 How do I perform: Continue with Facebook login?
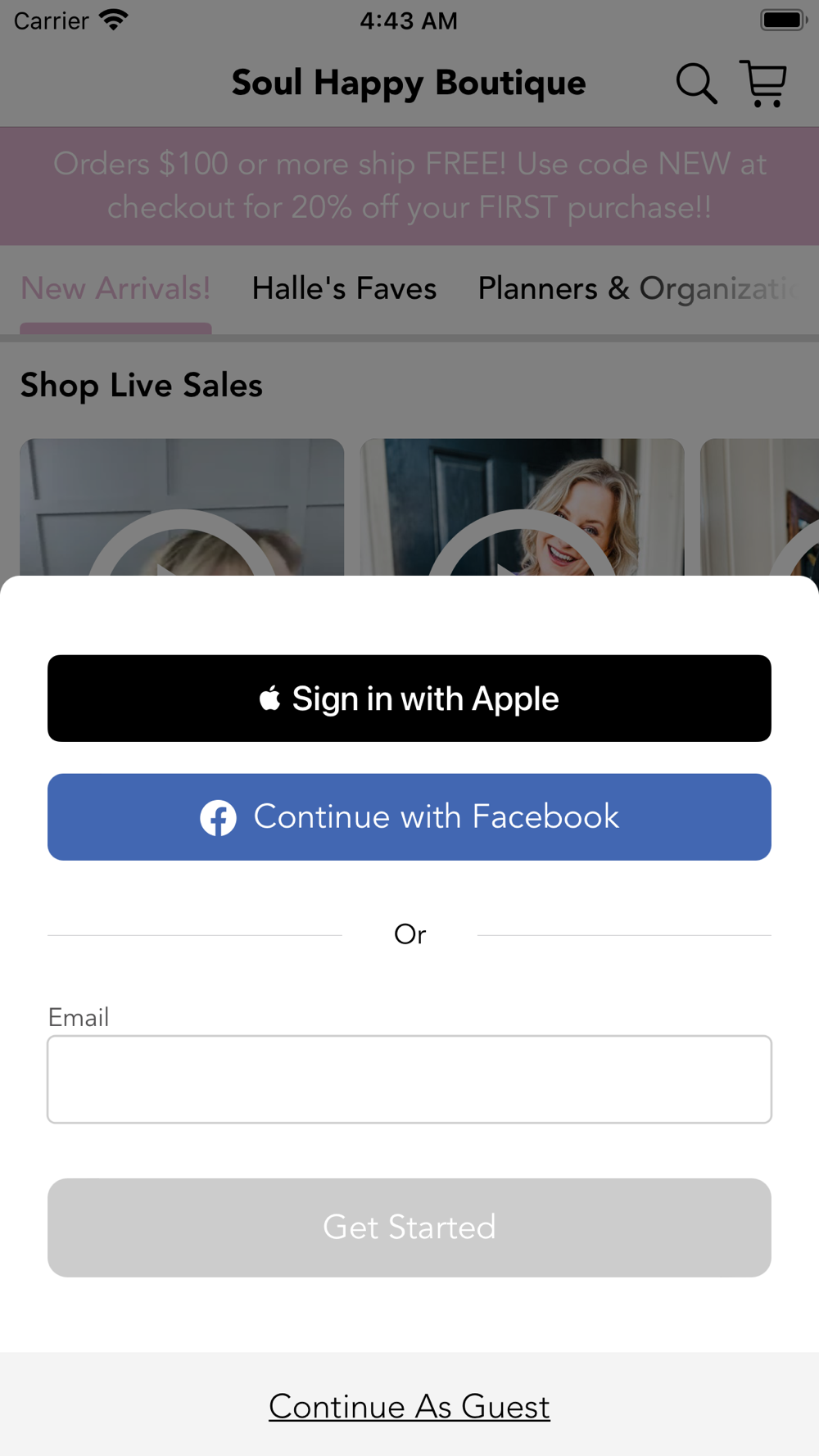tap(409, 817)
